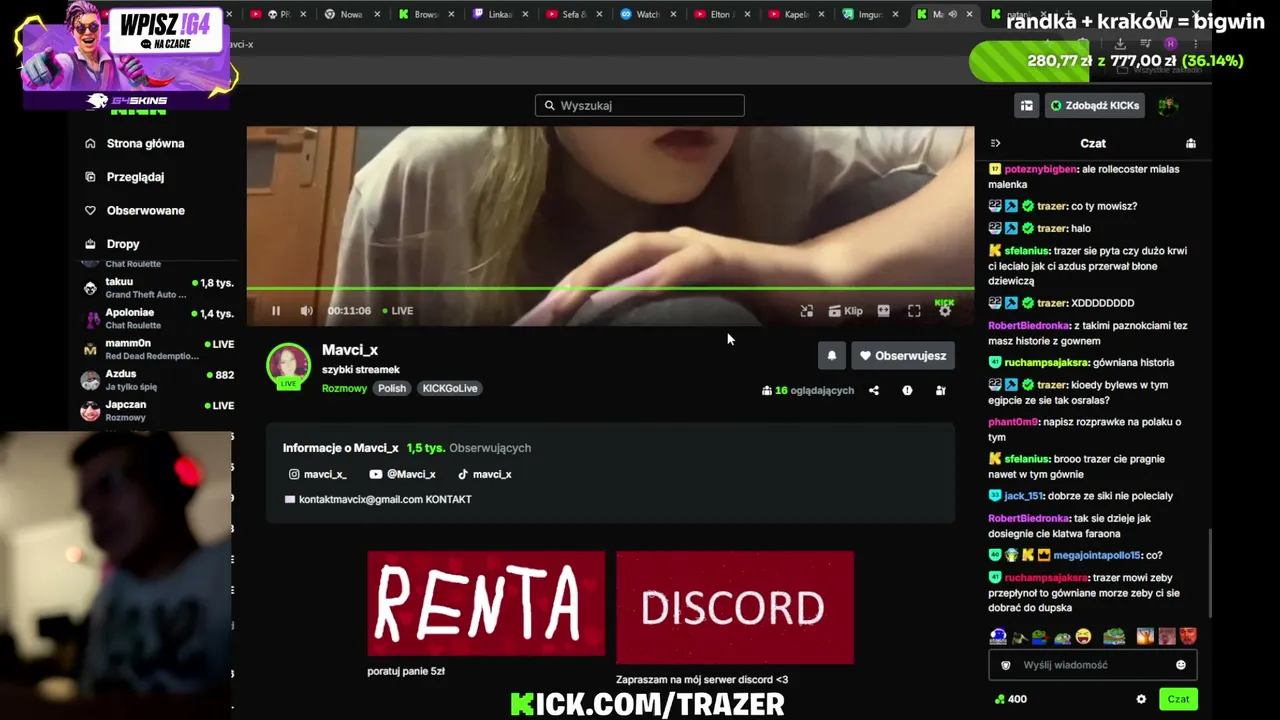The height and width of the screenshot is (720, 1280).
Task: Open the Azdus channel in the sidebar
Action: tap(158, 380)
